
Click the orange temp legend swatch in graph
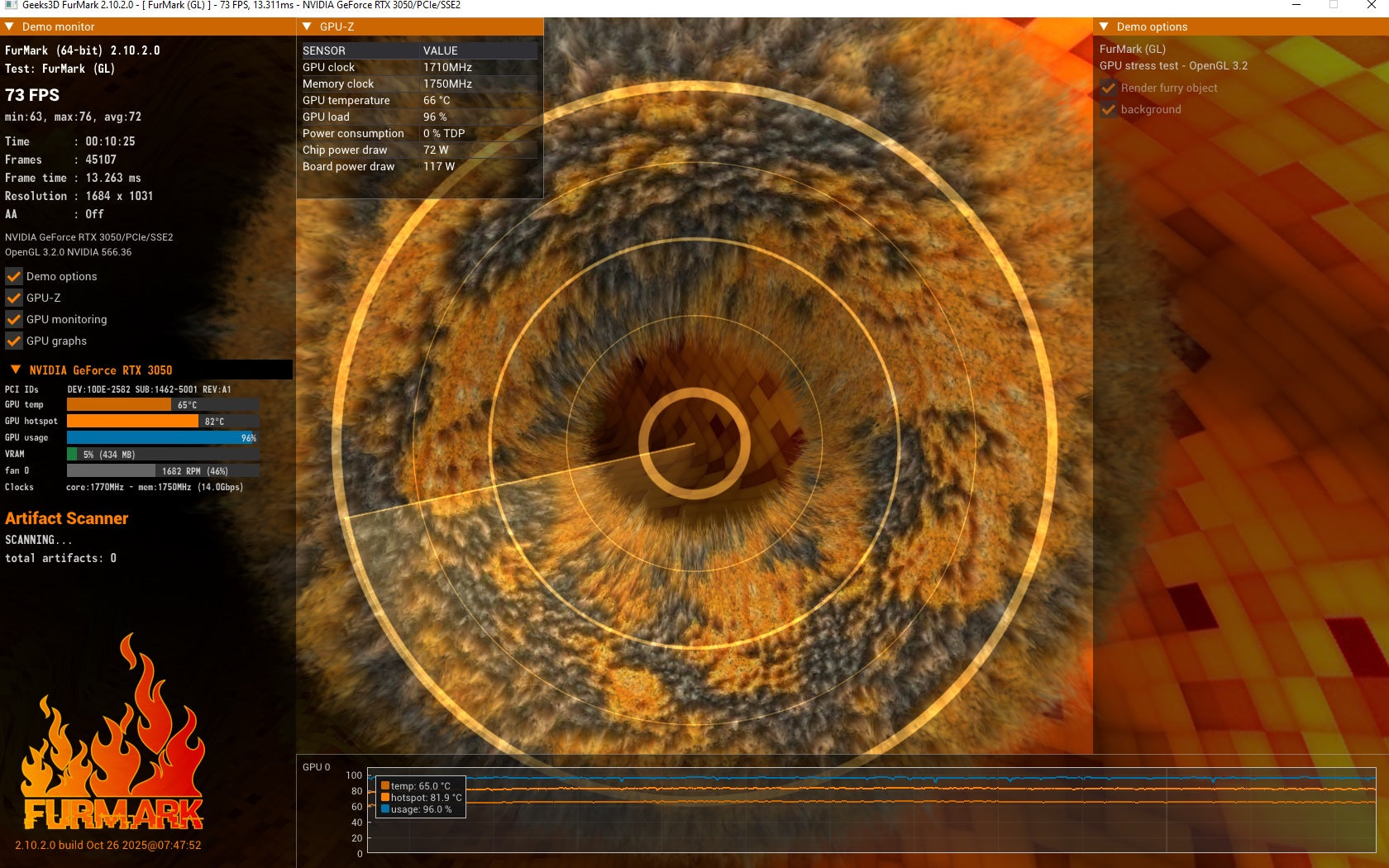point(385,786)
